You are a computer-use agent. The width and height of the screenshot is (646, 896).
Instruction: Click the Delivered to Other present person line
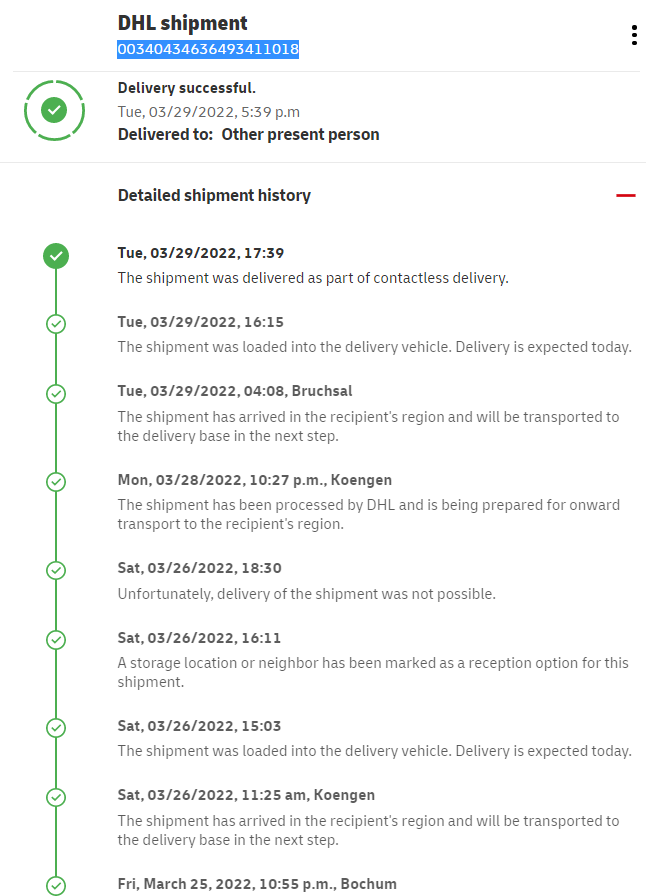point(248,134)
